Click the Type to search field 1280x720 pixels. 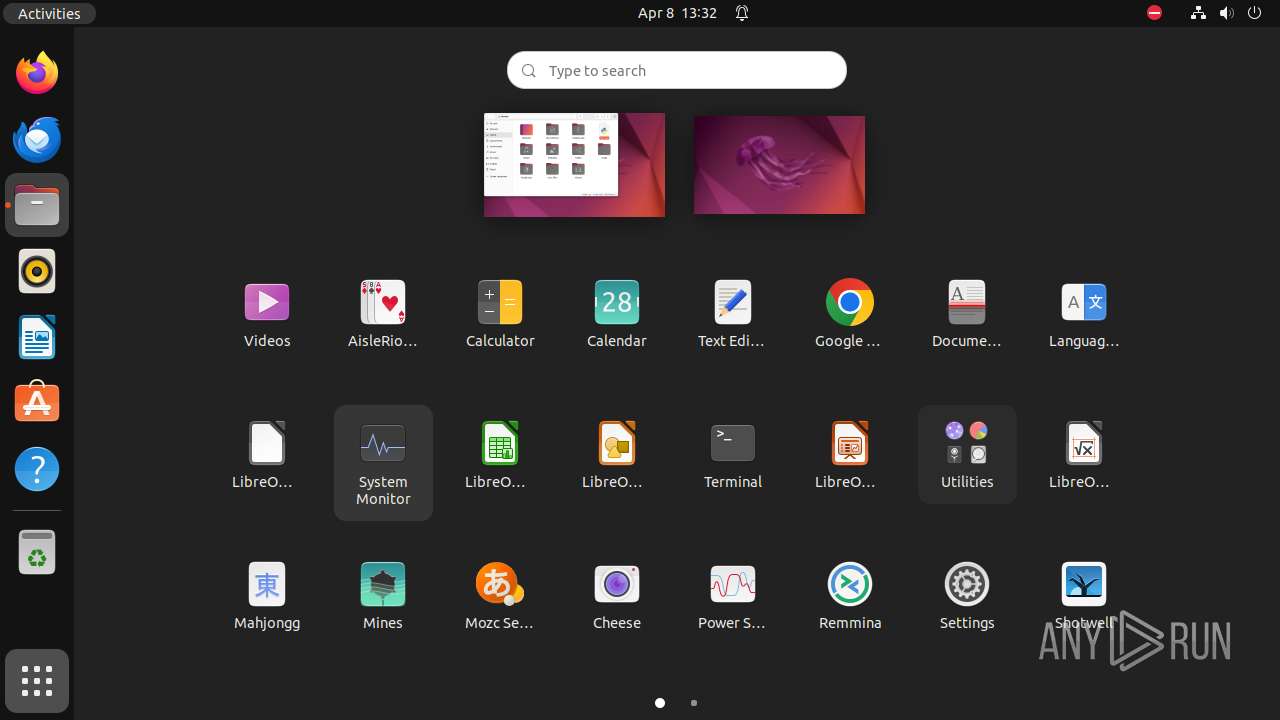pos(677,70)
